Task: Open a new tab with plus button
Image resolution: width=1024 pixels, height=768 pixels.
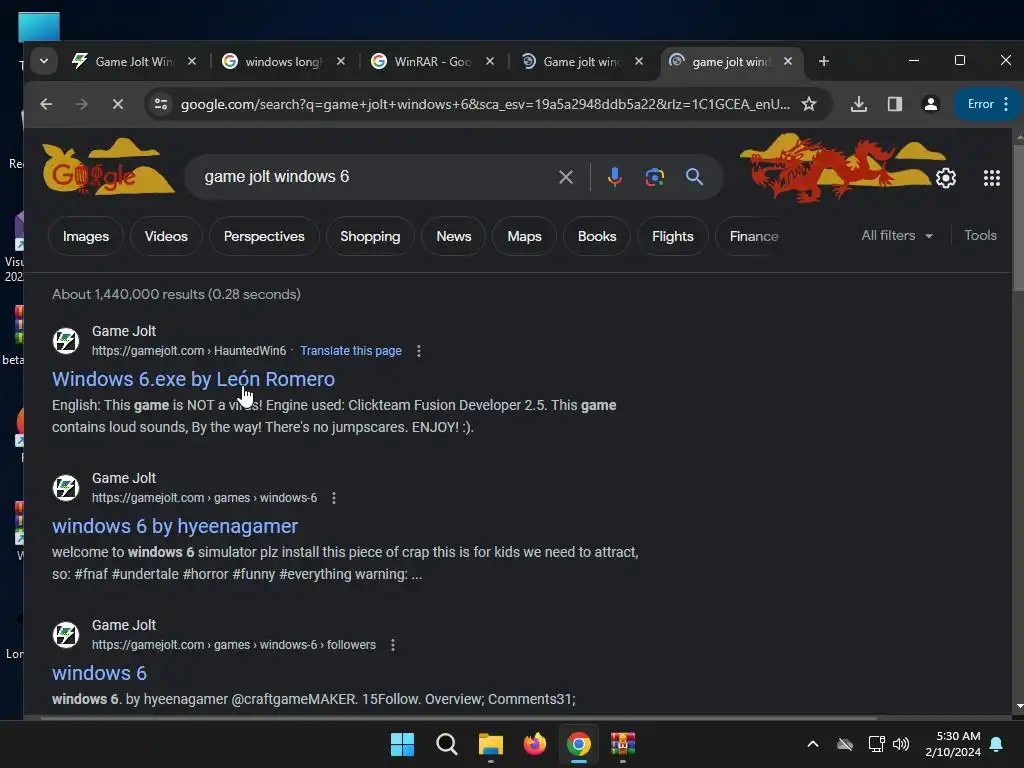Action: 824,61
